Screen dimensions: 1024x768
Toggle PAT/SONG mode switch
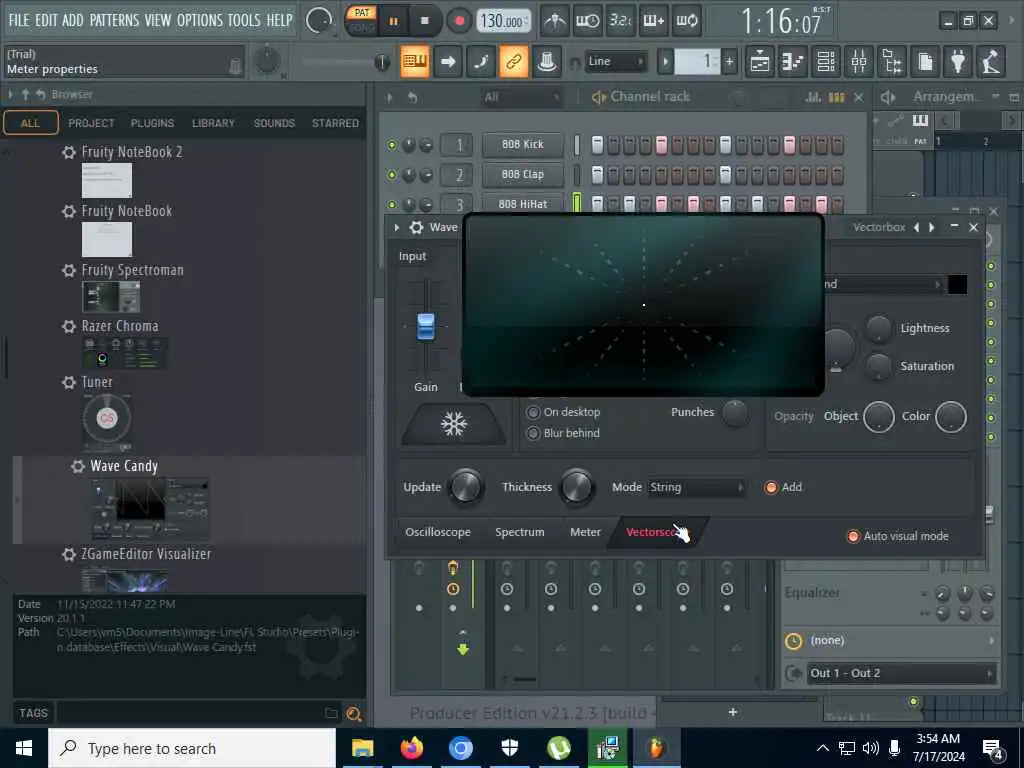(x=362, y=21)
